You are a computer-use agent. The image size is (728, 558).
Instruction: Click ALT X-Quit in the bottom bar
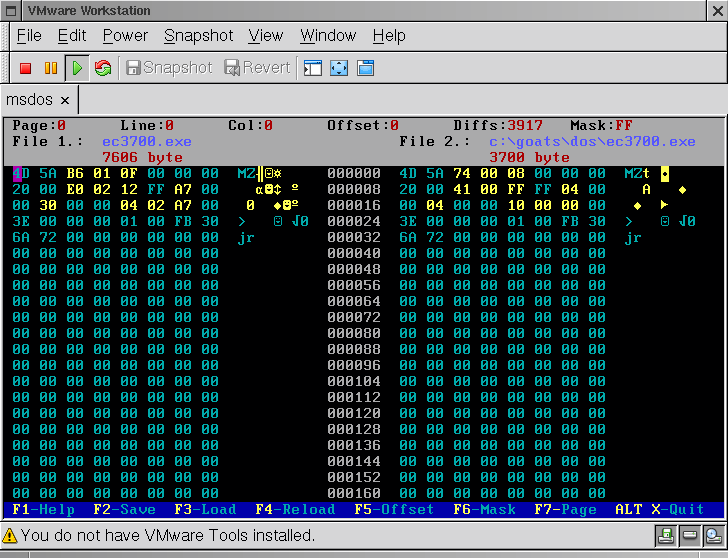pyautogui.click(x=660, y=510)
